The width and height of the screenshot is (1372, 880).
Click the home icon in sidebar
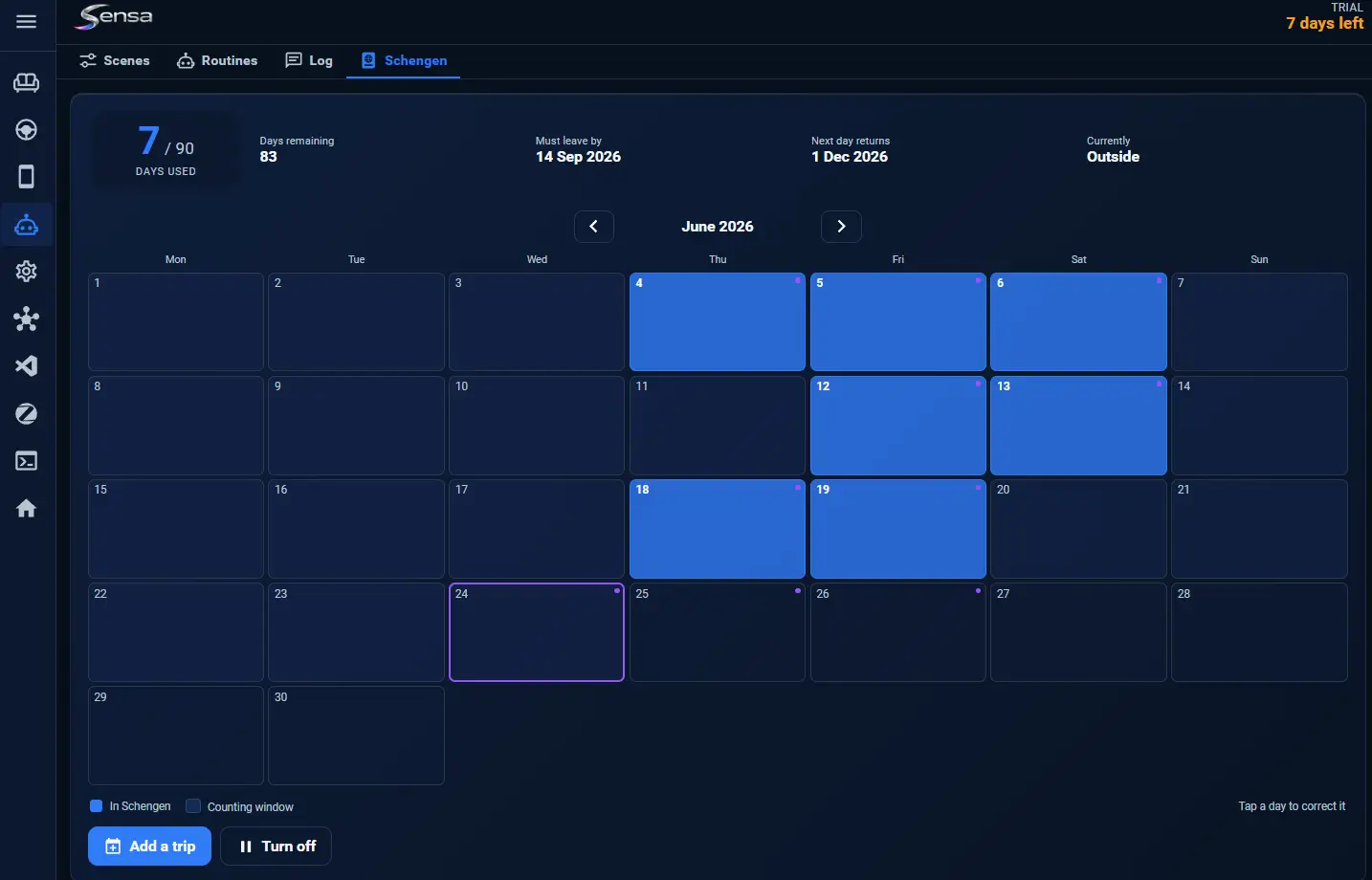coord(27,508)
